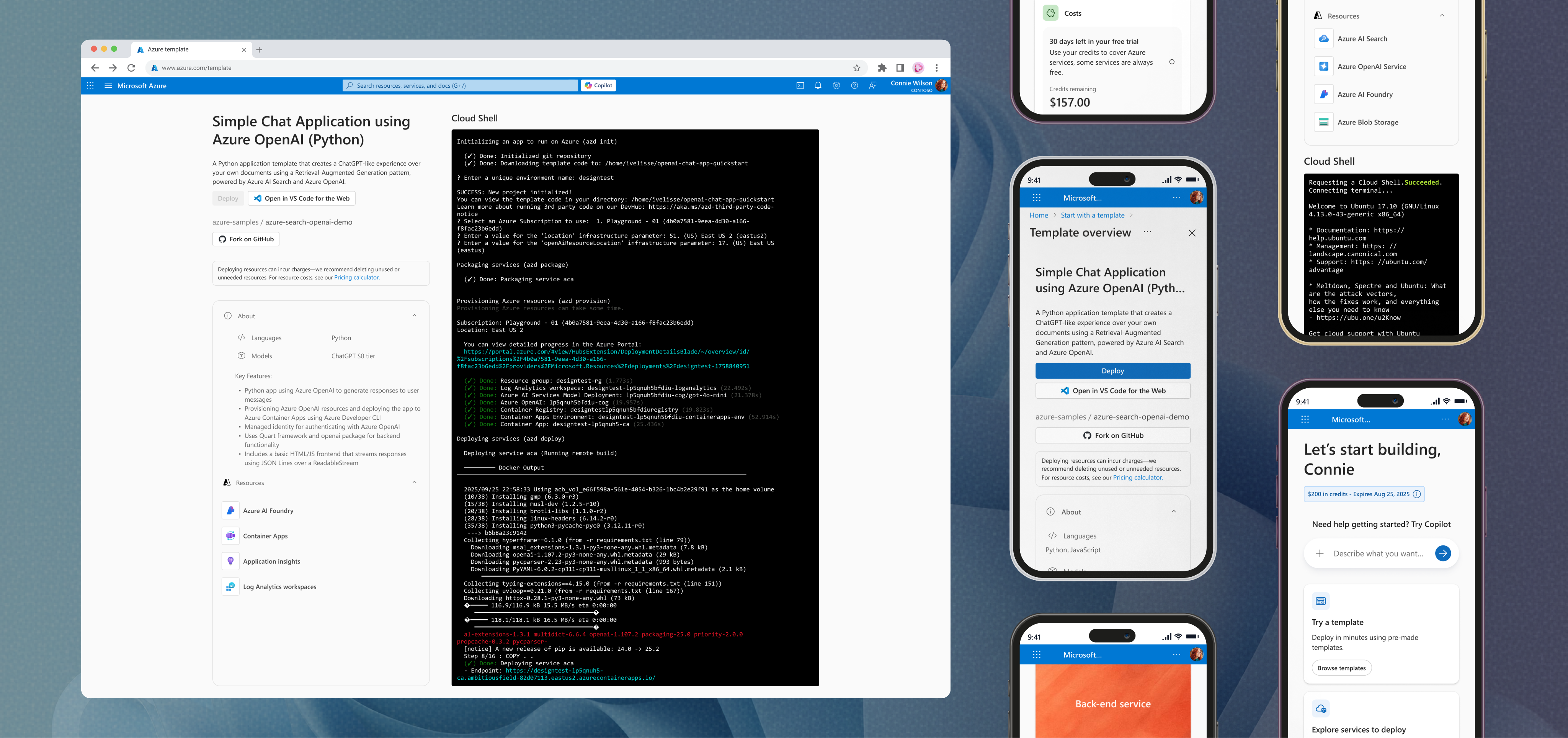Send the Copilot prompt with the blue arrow
1568x738 pixels.
pyautogui.click(x=1442, y=553)
